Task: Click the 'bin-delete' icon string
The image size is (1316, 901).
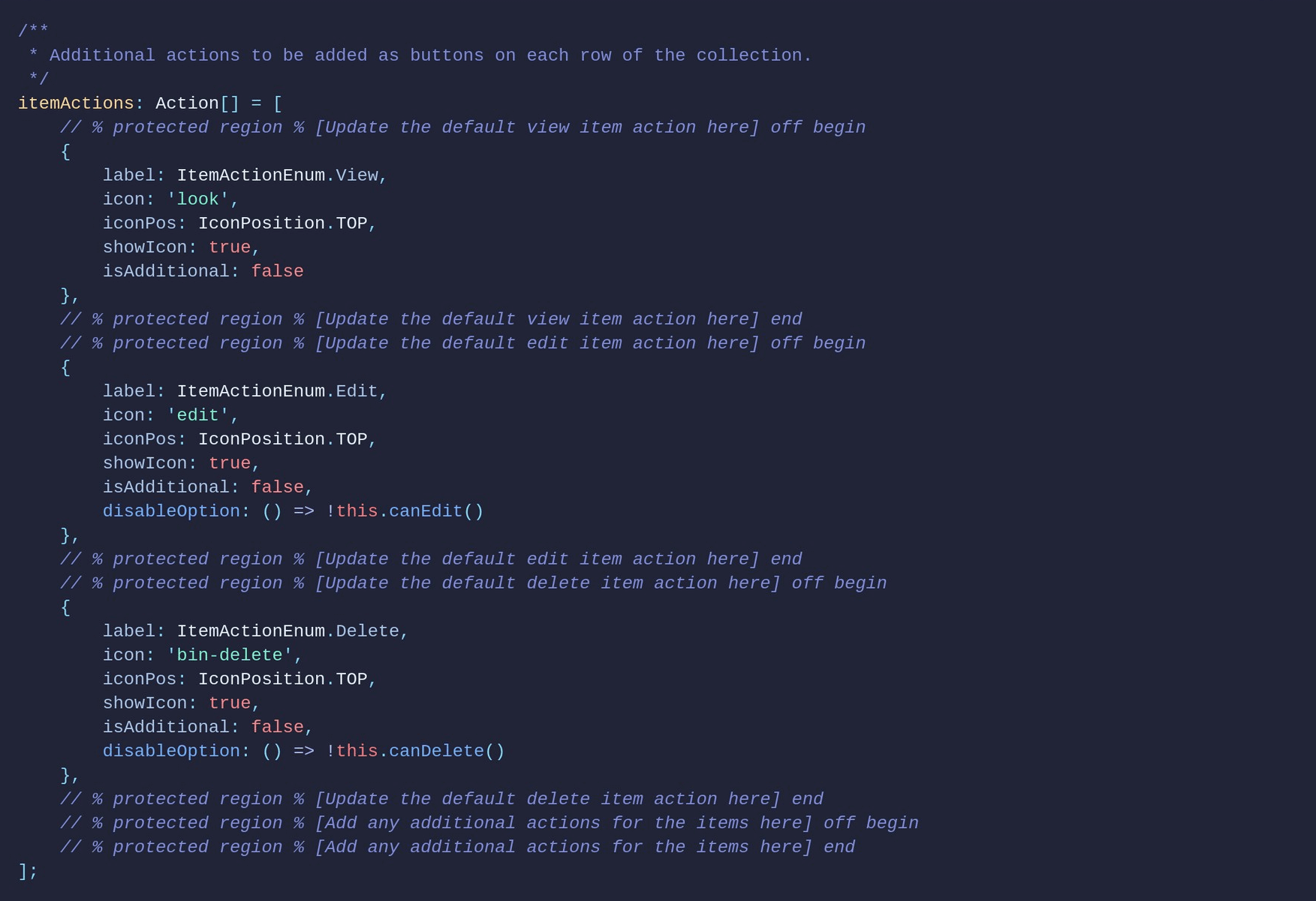Action: click(x=229, y=655)
